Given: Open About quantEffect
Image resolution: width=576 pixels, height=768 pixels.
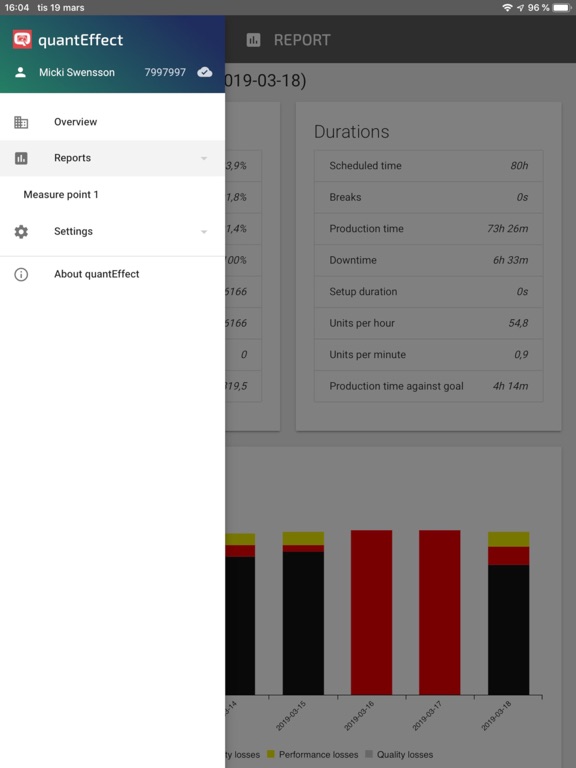Looking at the screenshot, I should (x=113, y=274).
